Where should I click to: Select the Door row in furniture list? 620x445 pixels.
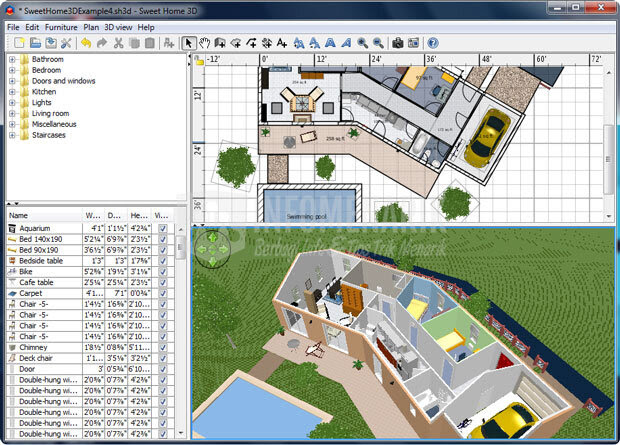(x=91, y=369)
